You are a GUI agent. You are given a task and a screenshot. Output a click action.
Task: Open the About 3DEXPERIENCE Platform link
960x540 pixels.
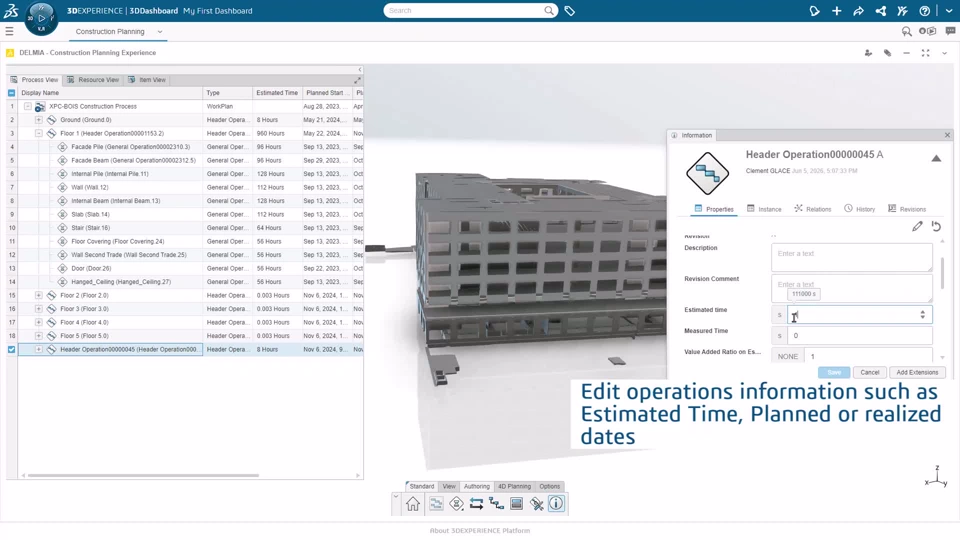pos(479,531)
